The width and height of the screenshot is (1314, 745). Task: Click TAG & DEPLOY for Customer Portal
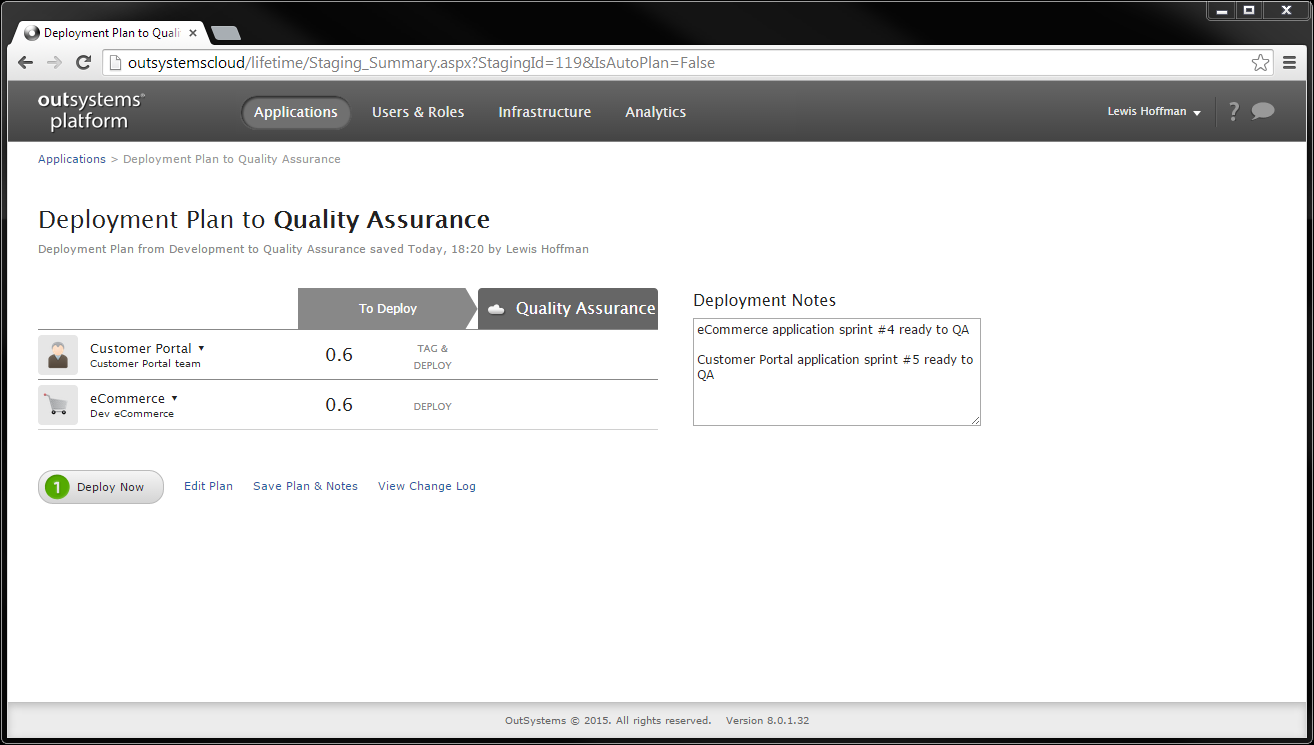click(433, 357)
